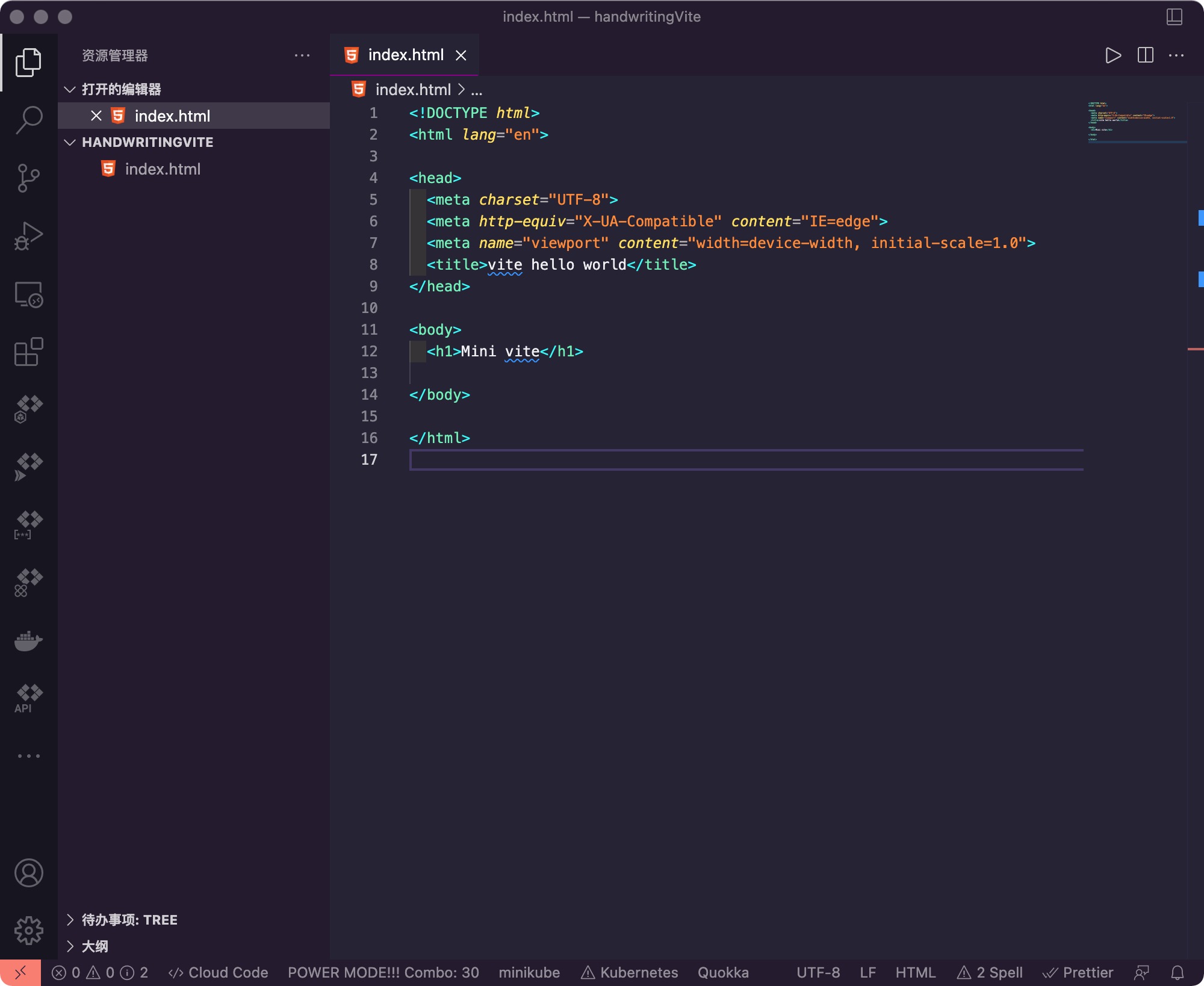Collapse the HANDWRITINGVITE folder section
The image size is (1204, 986).
[x=70, y=142]
